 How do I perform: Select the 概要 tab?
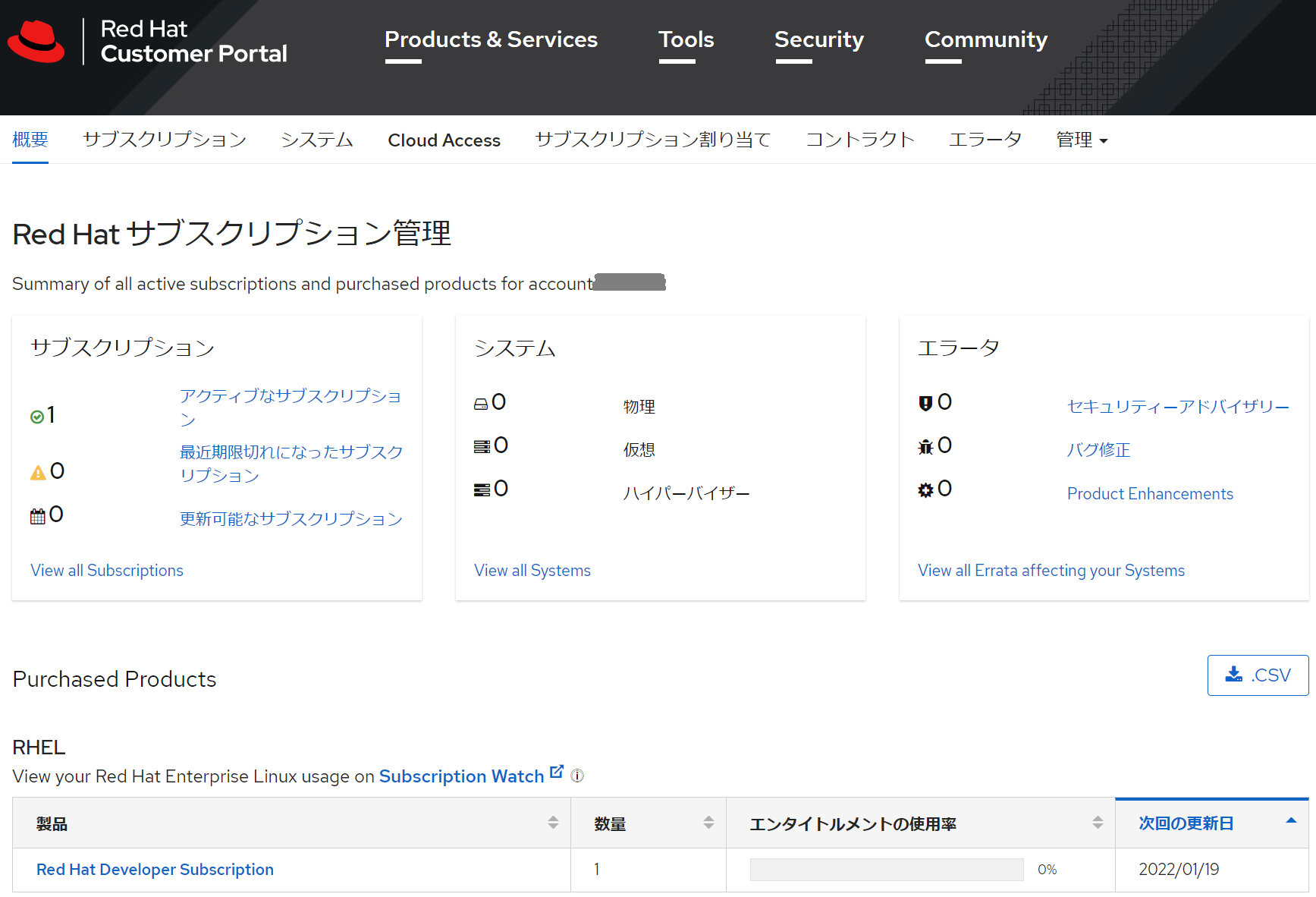(30, 140)
